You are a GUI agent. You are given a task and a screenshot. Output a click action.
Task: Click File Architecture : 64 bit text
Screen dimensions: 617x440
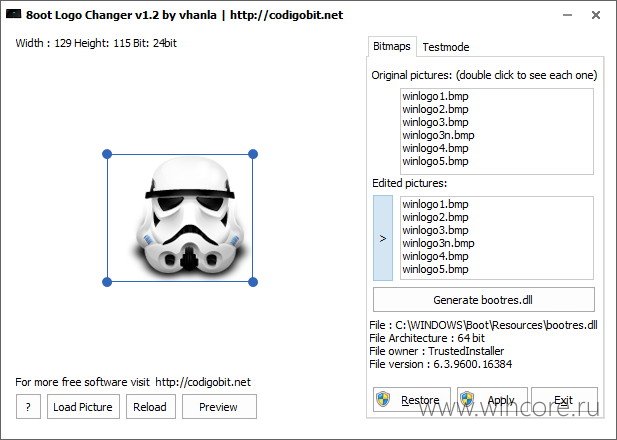(x=427, y=338)
